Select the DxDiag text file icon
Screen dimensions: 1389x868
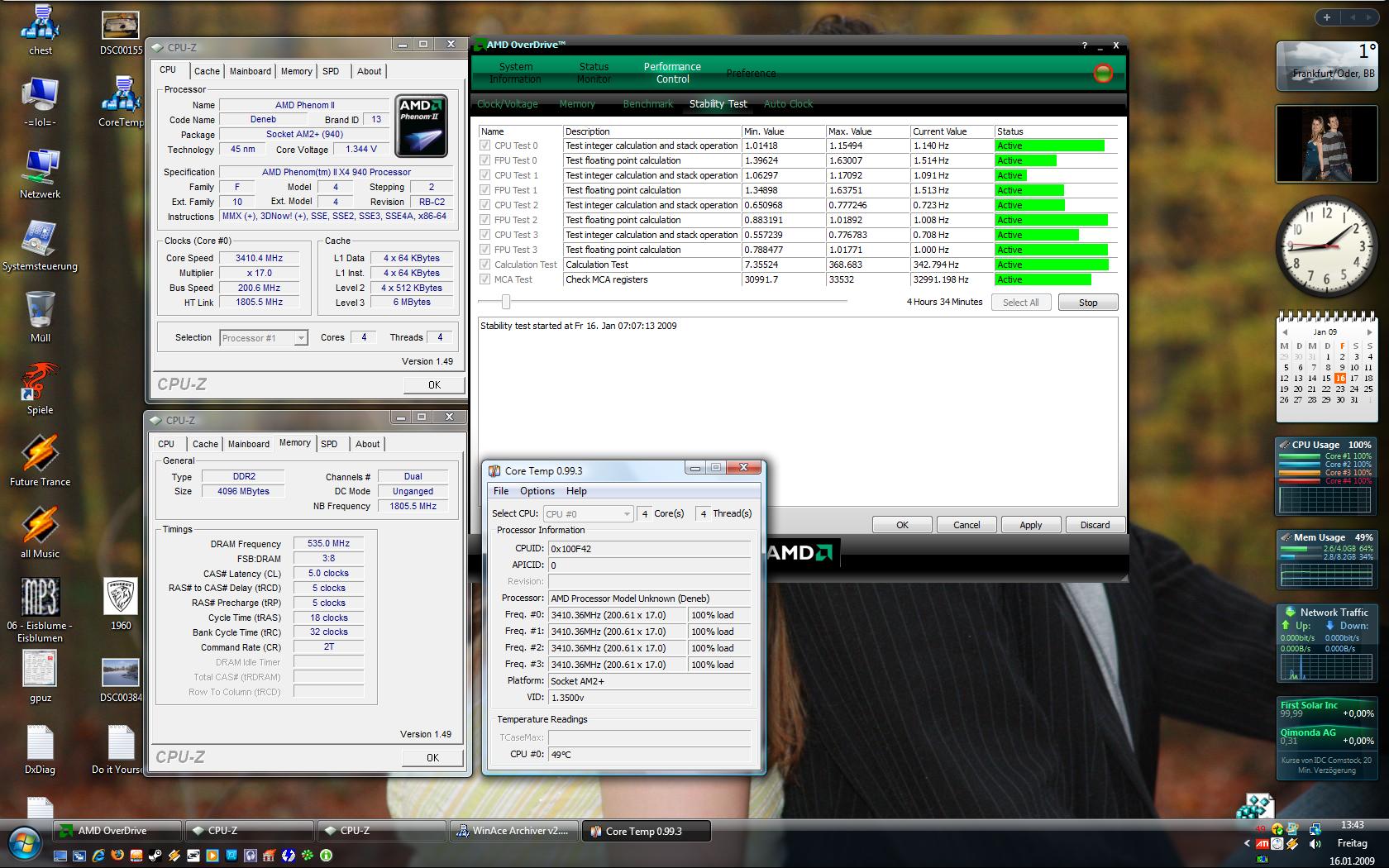pos(40,751)
